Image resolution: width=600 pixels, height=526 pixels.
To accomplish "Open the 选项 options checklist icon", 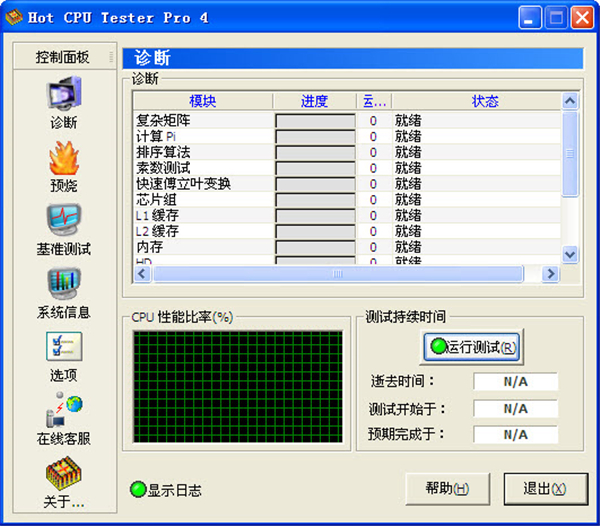I will (x=64, y=347).
